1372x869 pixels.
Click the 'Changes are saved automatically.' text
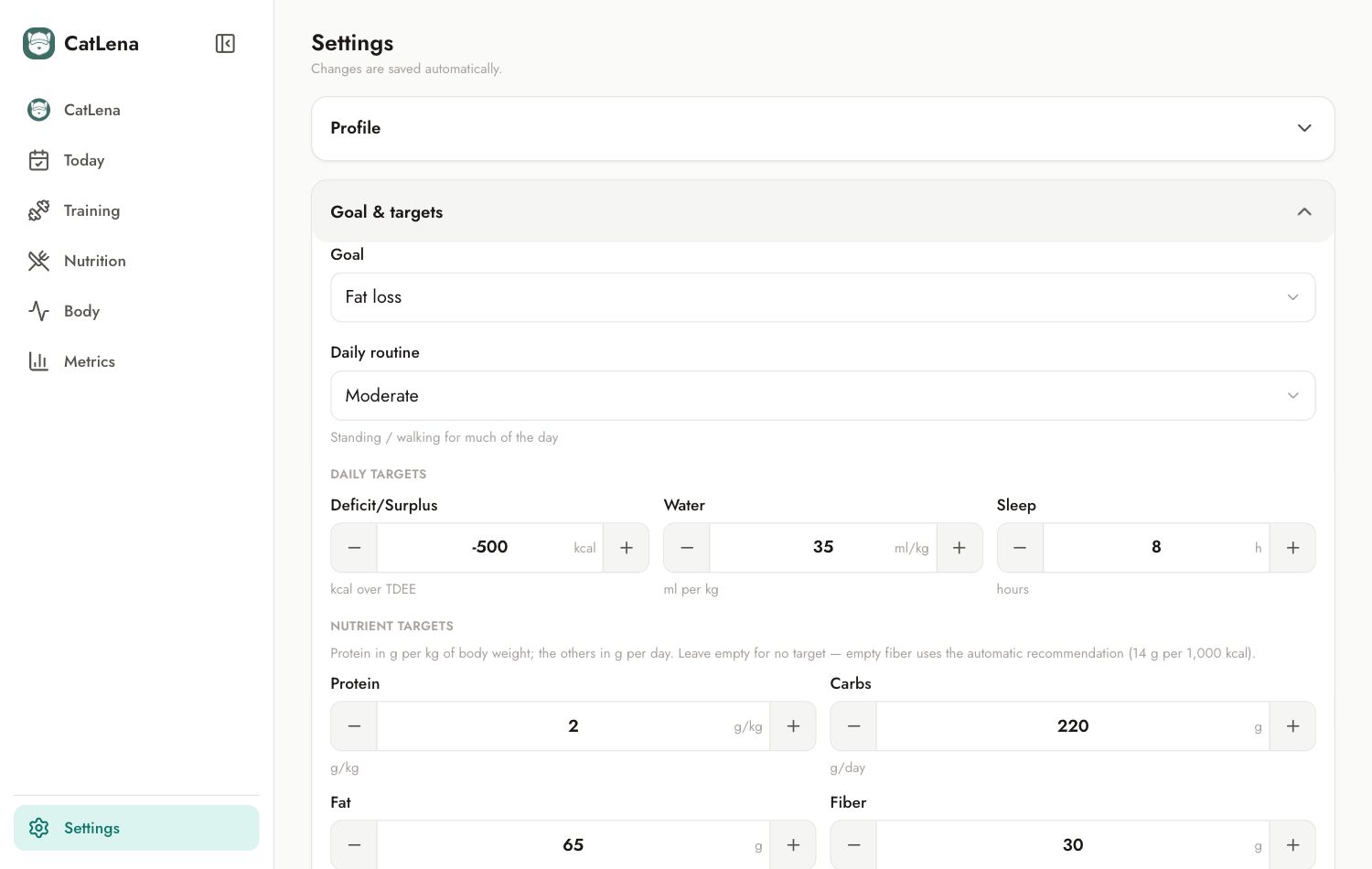coord(406,69)
